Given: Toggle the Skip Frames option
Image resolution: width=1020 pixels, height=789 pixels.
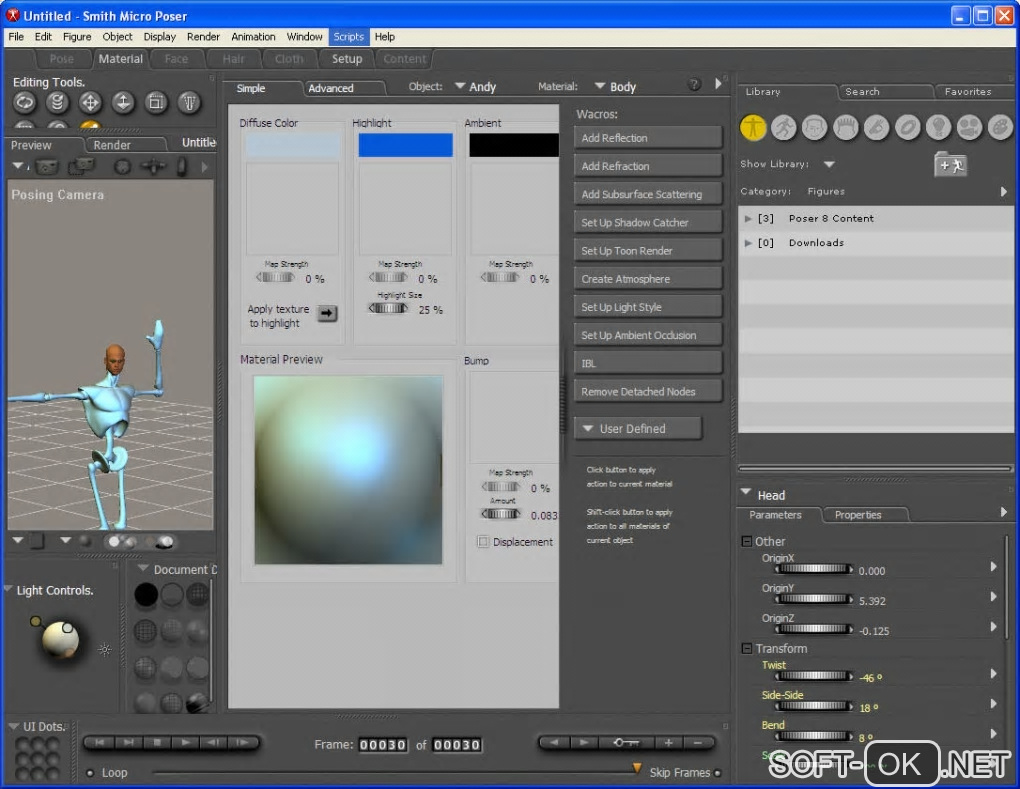Looking at the screenshot, I should [x=717, y=773].
